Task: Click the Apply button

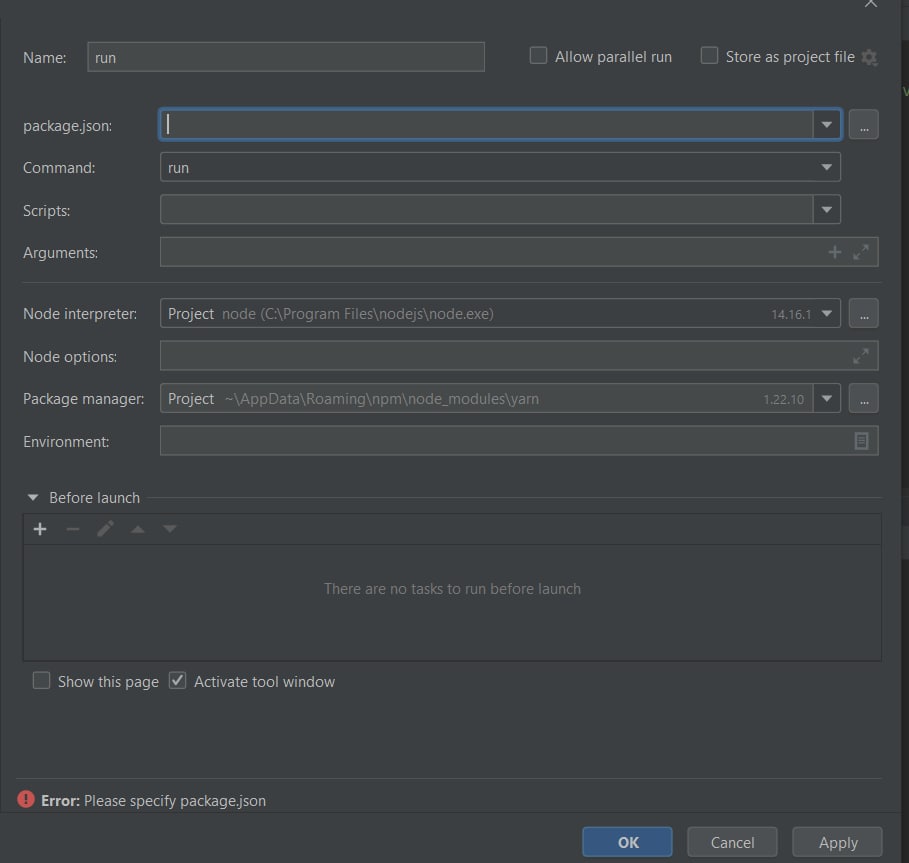Action: tap(838, 842)
